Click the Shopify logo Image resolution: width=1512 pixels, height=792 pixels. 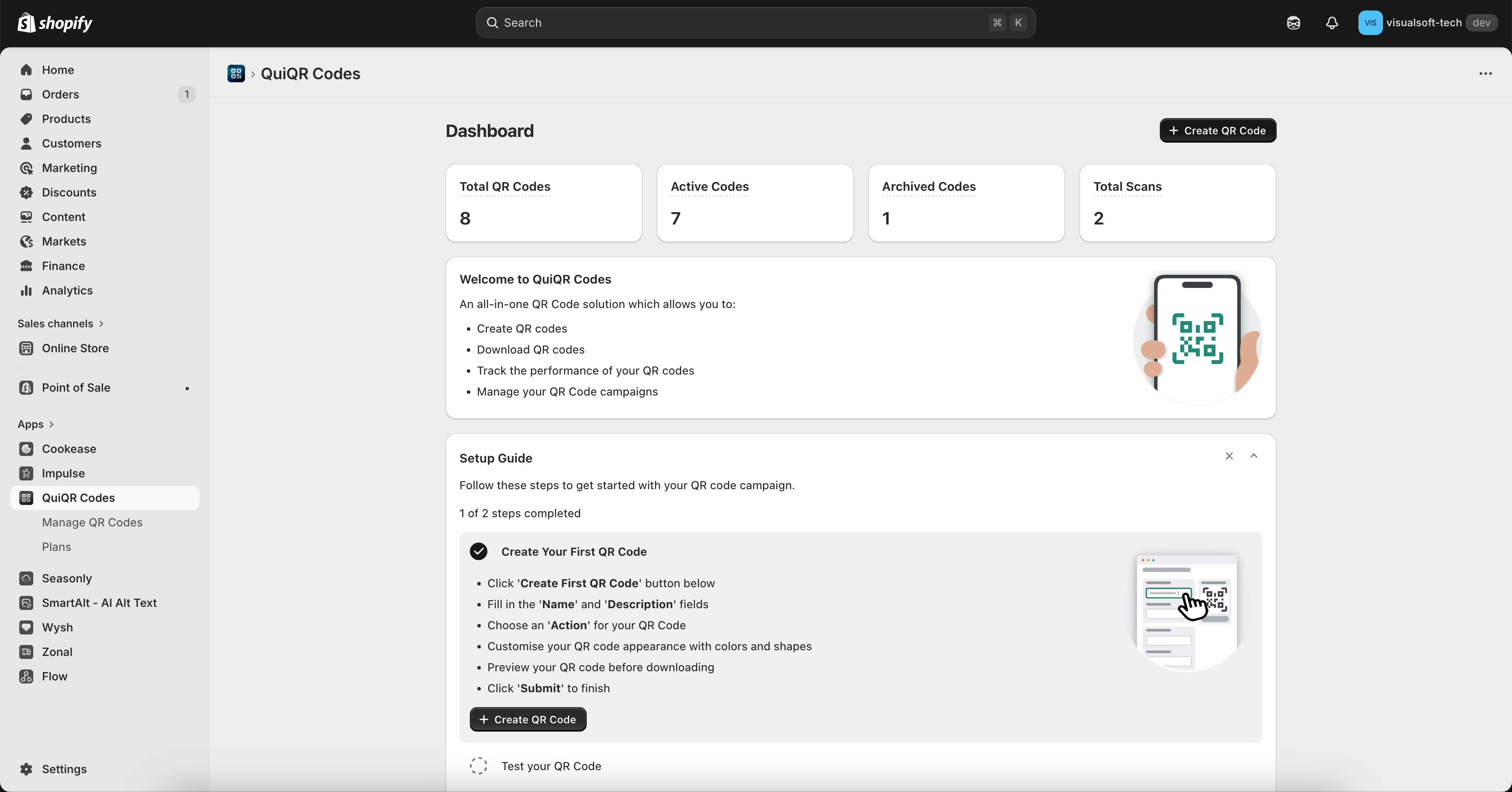tap(55, 23)
